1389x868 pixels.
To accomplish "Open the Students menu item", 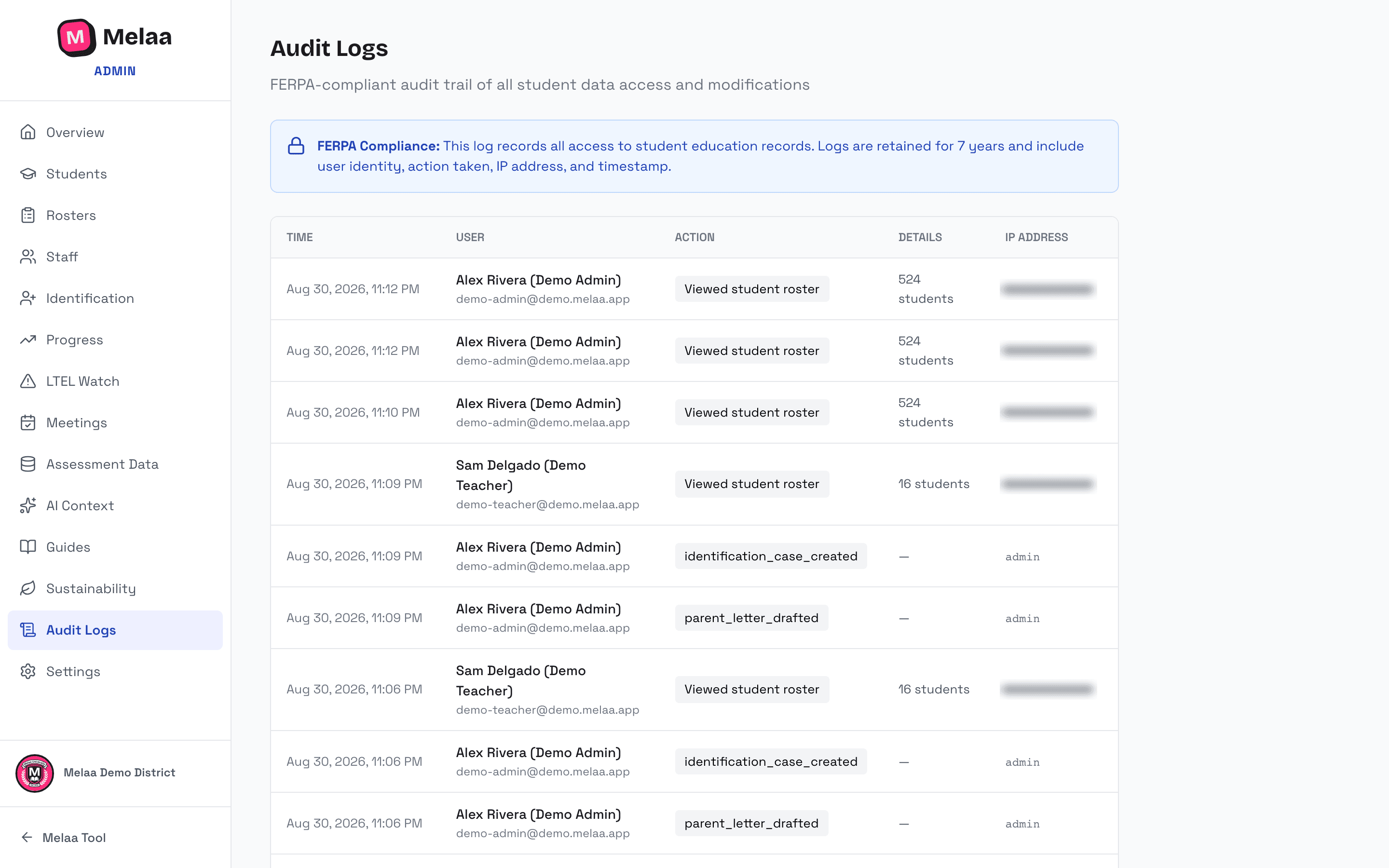I will tap(115, 174).
